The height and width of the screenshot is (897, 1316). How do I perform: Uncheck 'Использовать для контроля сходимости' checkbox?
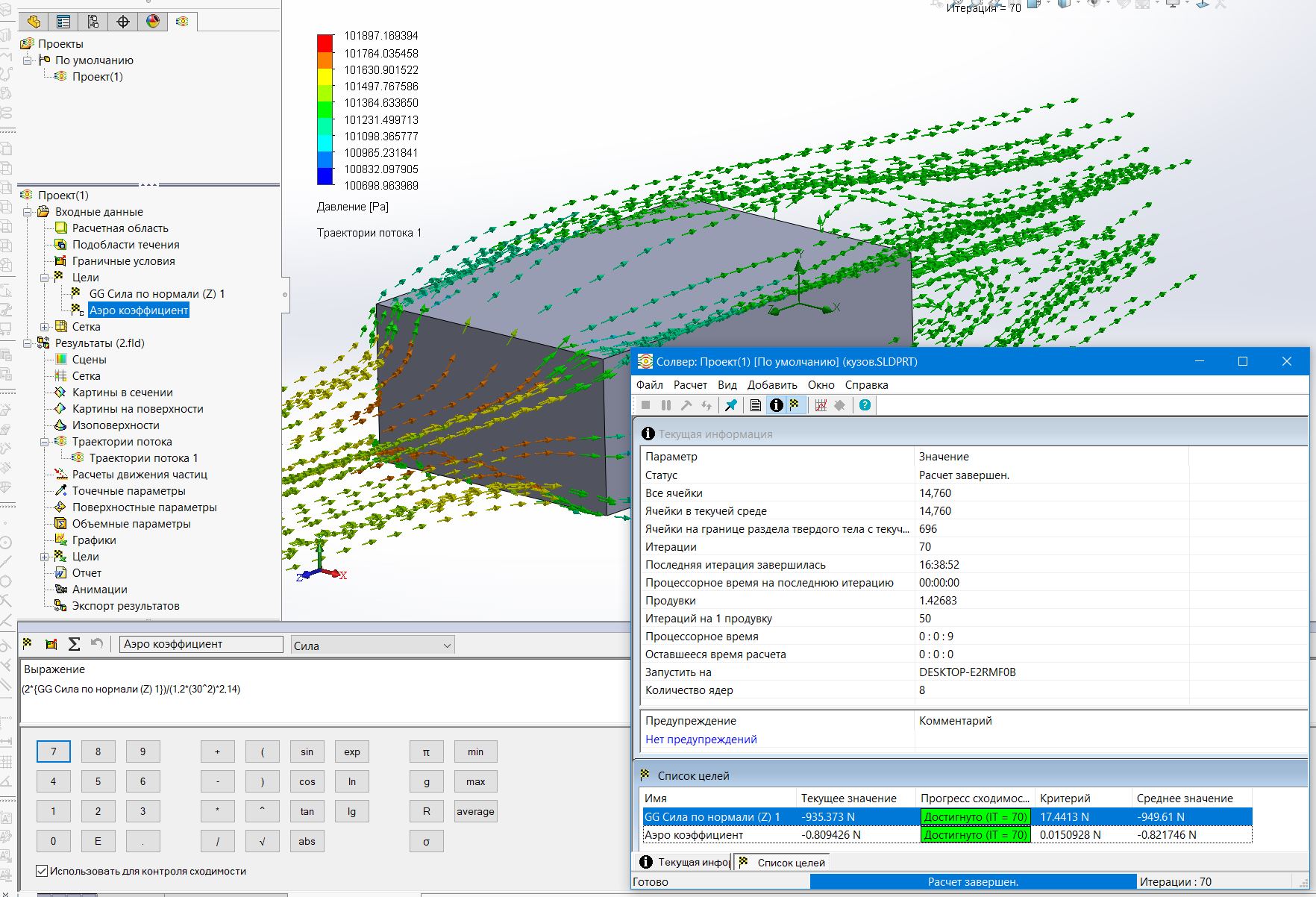[42, 871]
